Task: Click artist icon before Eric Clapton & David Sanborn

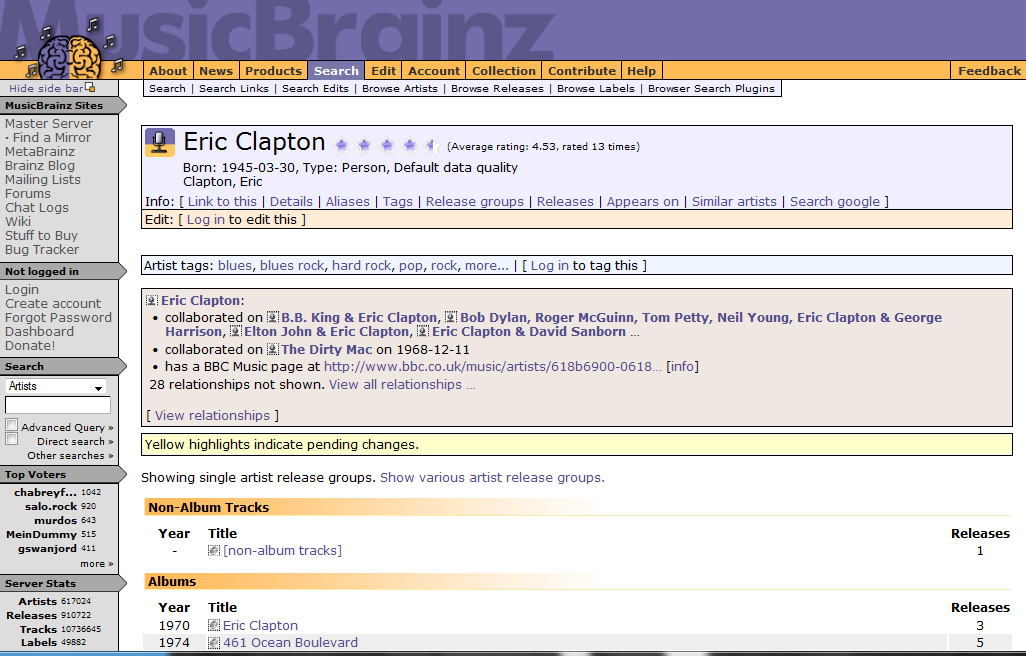Action: (x=423, y=332)
